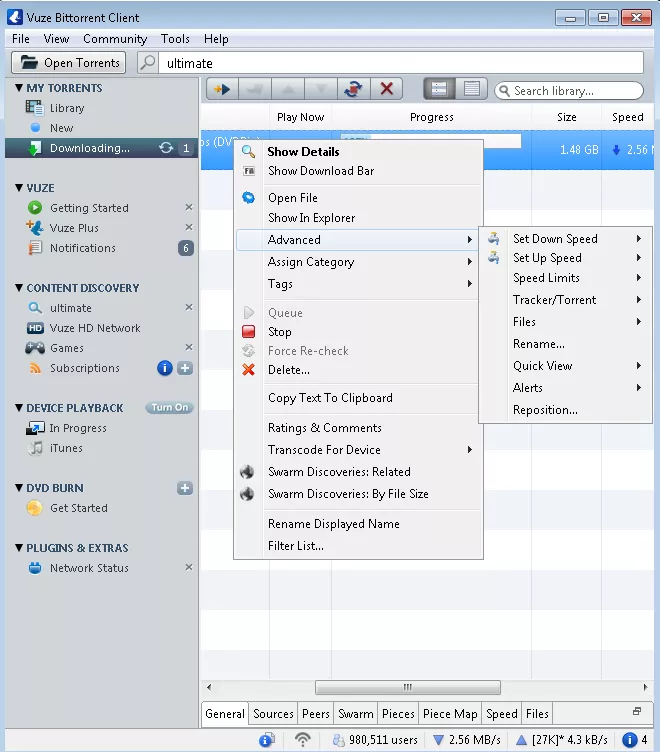The width and height of the screenshot is (660, 752).
Task: Click the Downloading refresh spinner icon
Action: (x=166, y=148)
